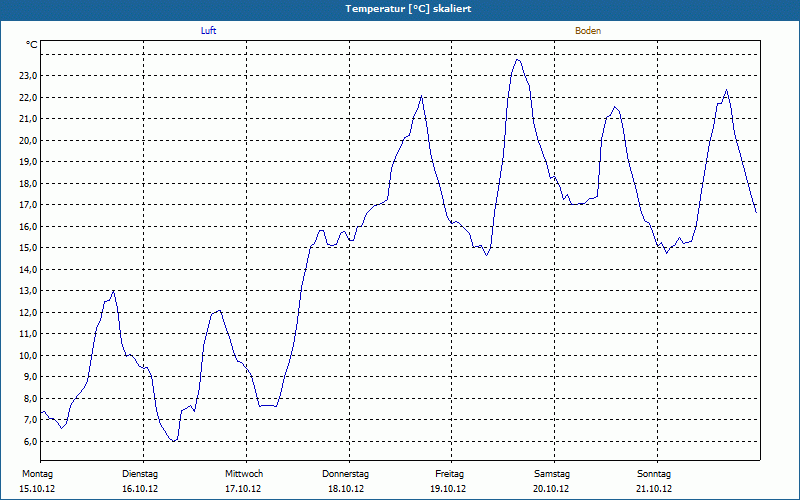The image size is (800, 500).
Task: Click the Dienstag day label
Action: tap(140, 474)
